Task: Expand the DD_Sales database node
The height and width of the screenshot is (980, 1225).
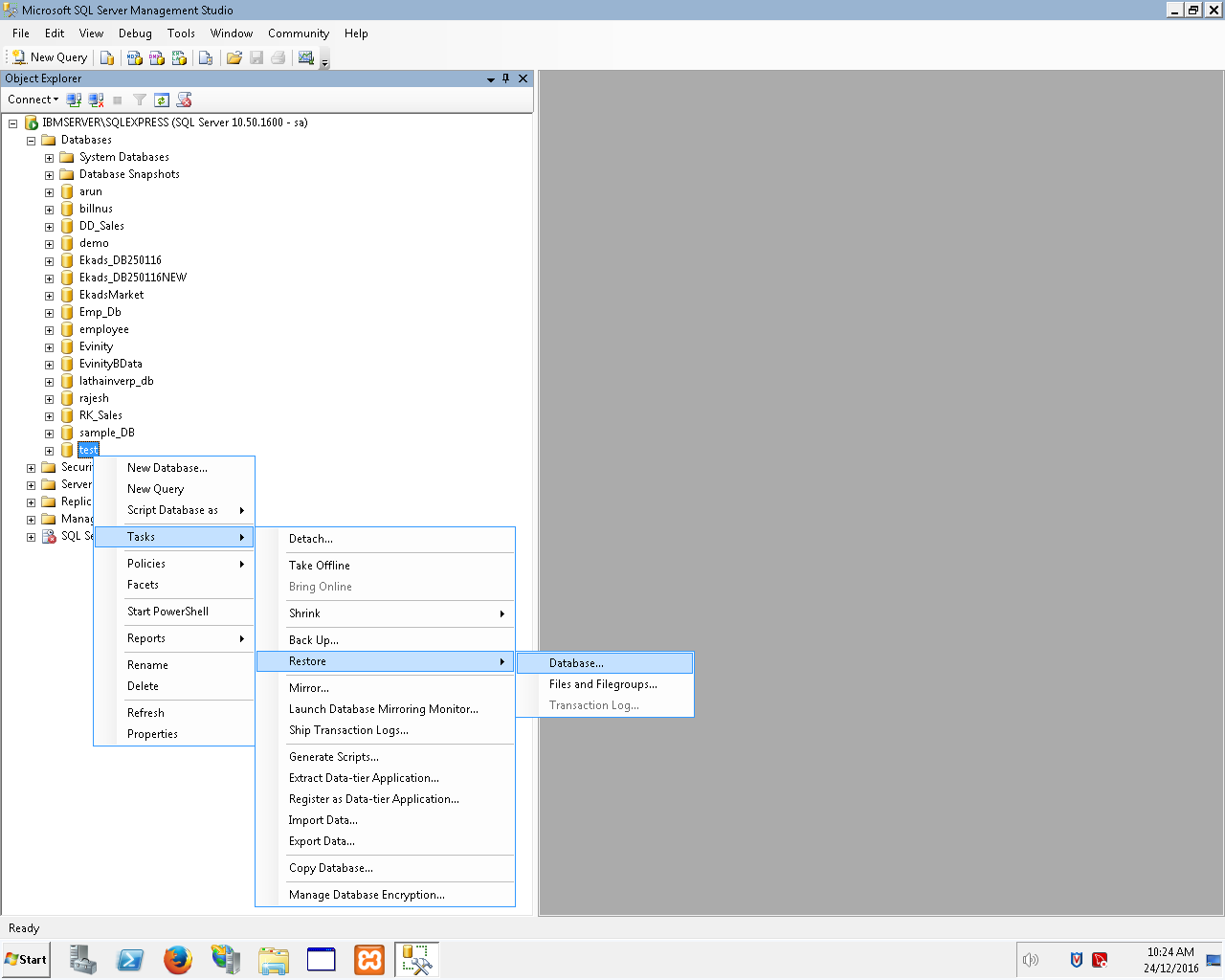Action: pos(49,227)
